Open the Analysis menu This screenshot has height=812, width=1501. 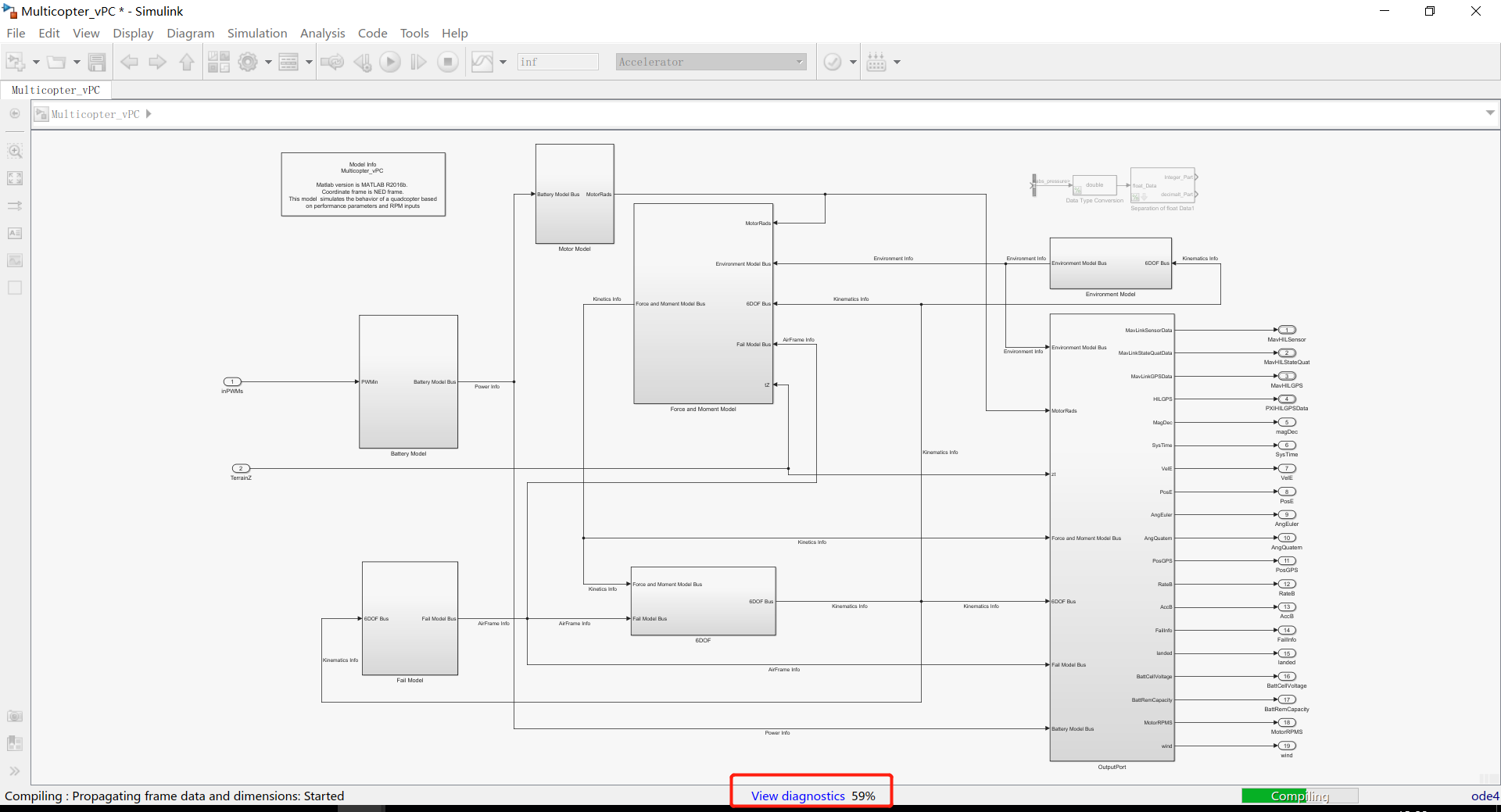click(x=322, y=33)
